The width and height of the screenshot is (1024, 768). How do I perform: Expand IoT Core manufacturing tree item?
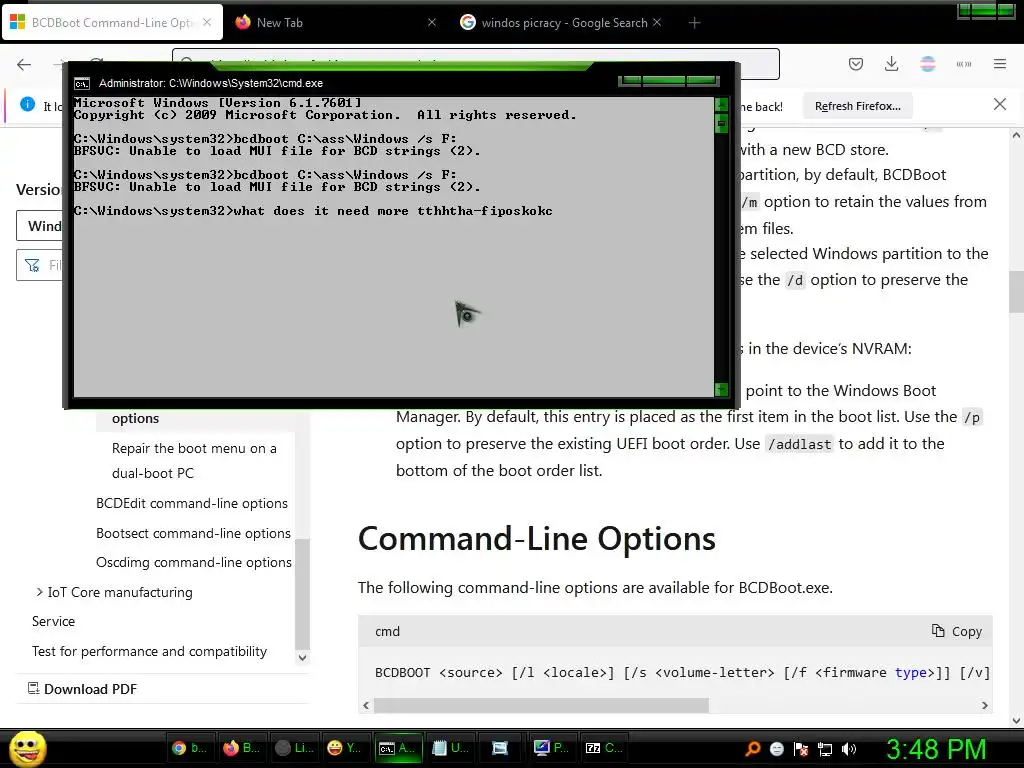point(39,592)
